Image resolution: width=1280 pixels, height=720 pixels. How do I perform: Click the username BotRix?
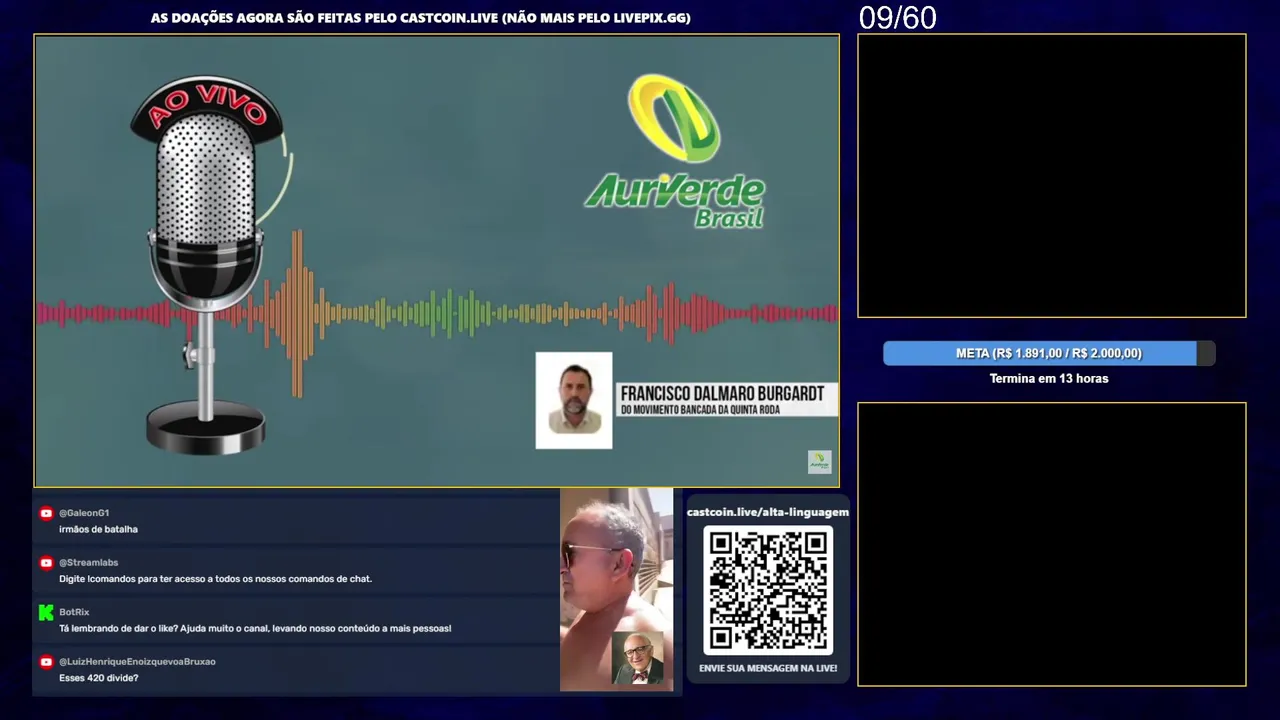74,612
